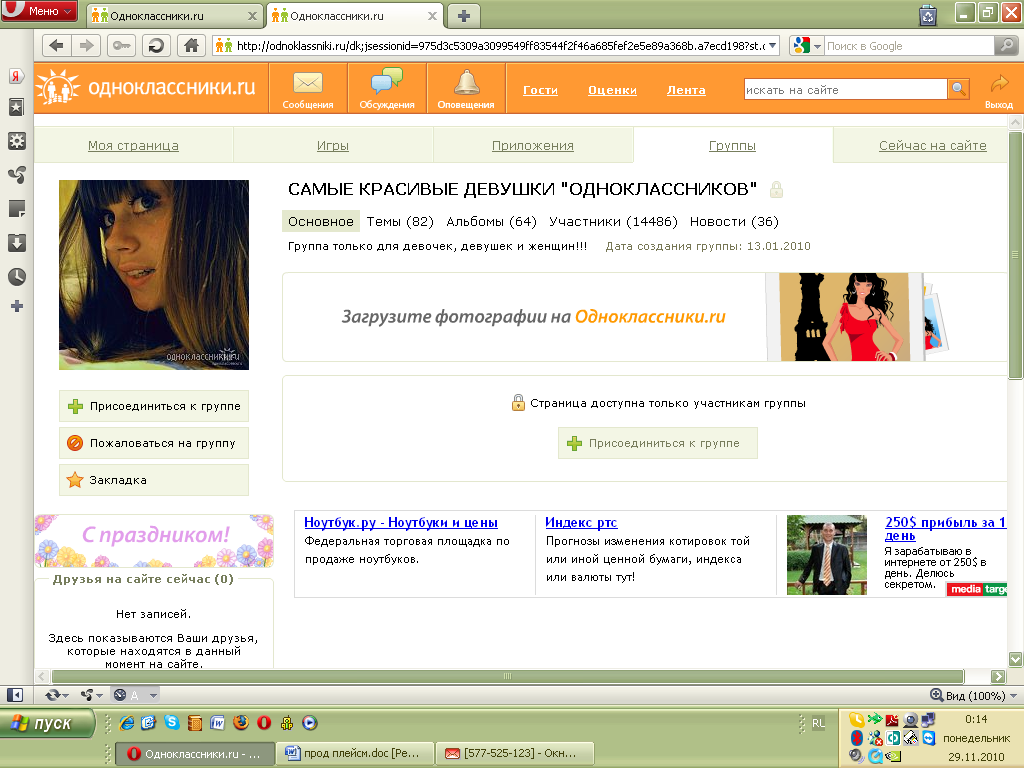The height and width of the screenshot is (768, 1024).
Task: Open the bookmarks star sidebar panel
Action: [16, 107]
